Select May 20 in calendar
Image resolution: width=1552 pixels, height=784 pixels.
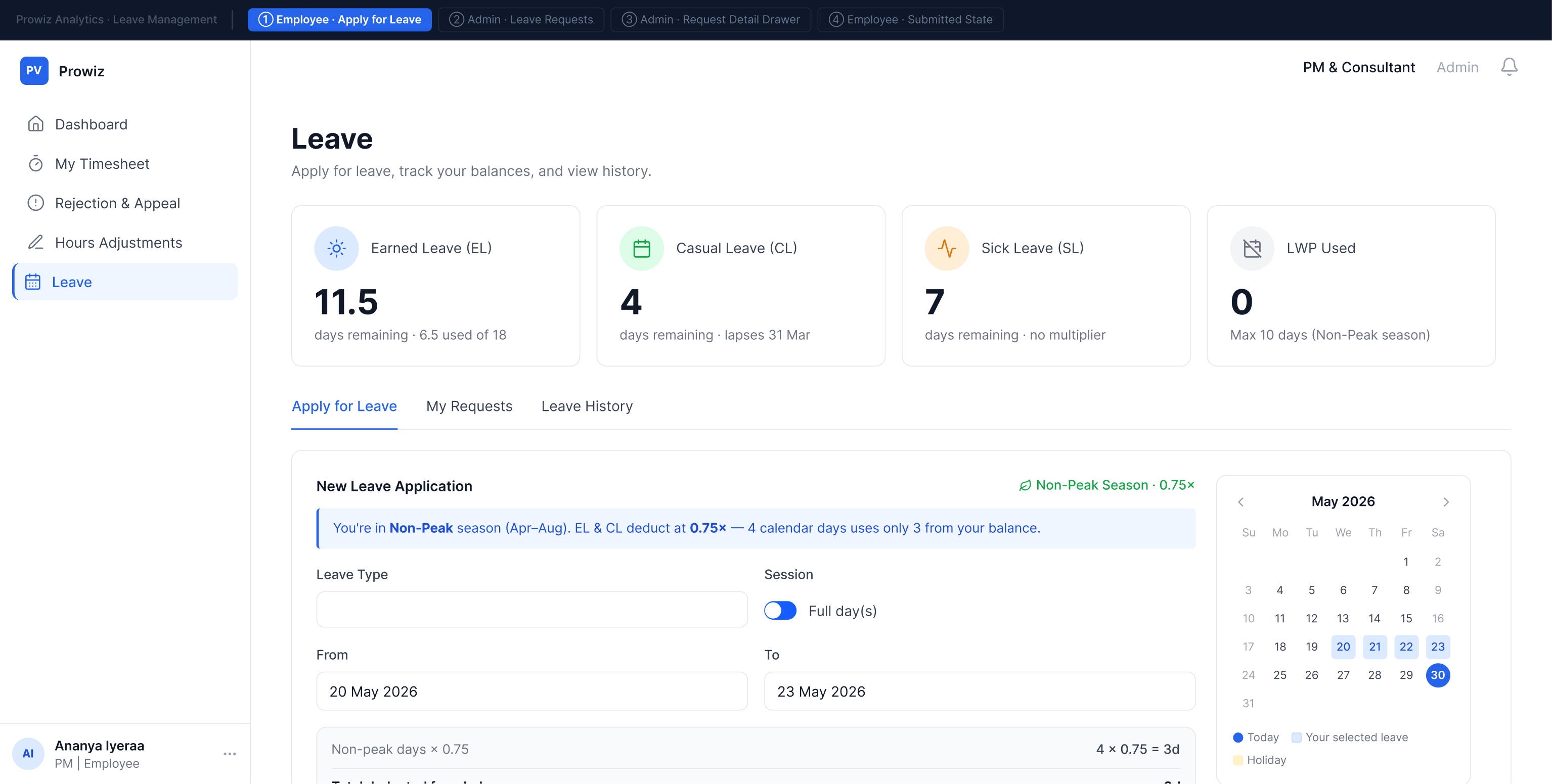click(x=1343, y=647)
